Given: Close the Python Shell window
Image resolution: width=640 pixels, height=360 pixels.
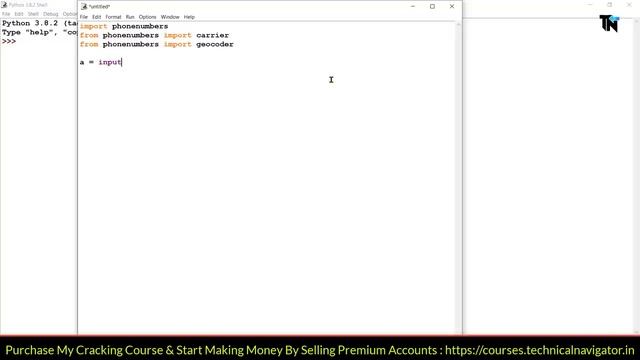Looking at the screenshot, I should (629, 5).
